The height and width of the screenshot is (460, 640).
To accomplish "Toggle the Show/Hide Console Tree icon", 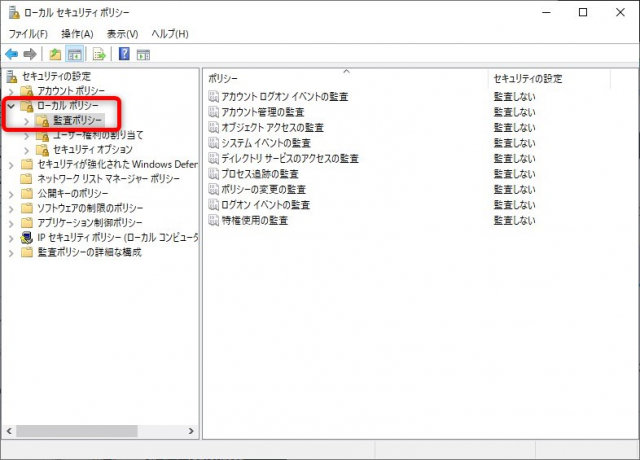I will pos(74,53).
